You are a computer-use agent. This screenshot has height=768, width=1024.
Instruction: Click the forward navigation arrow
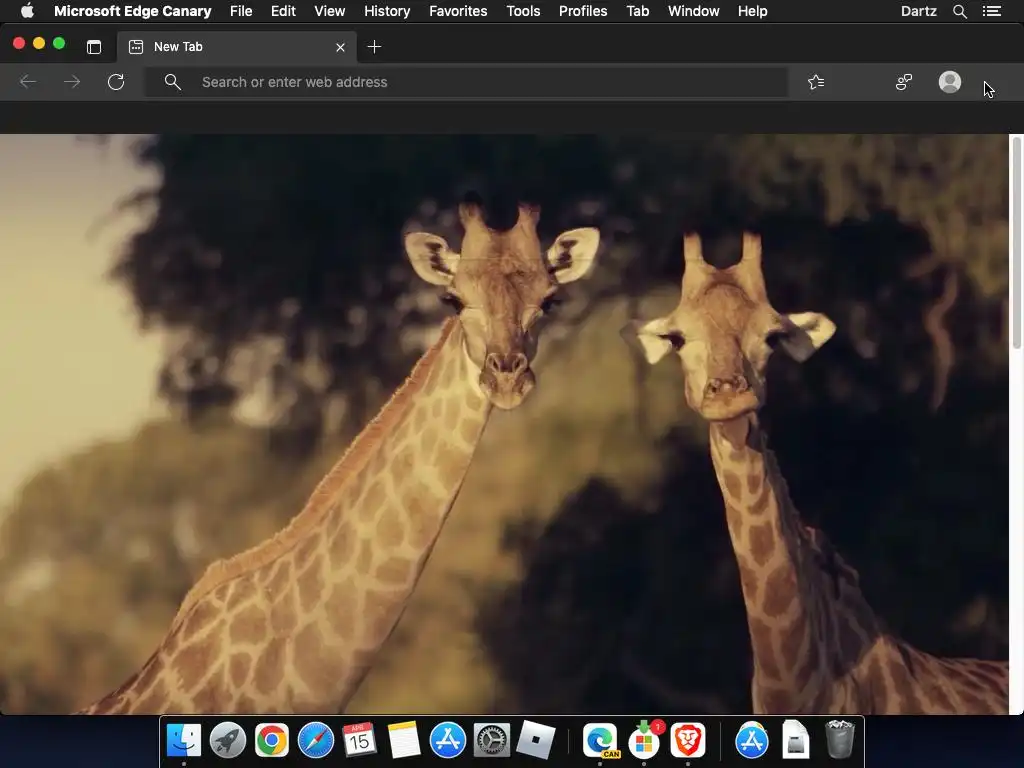[72, 82]
